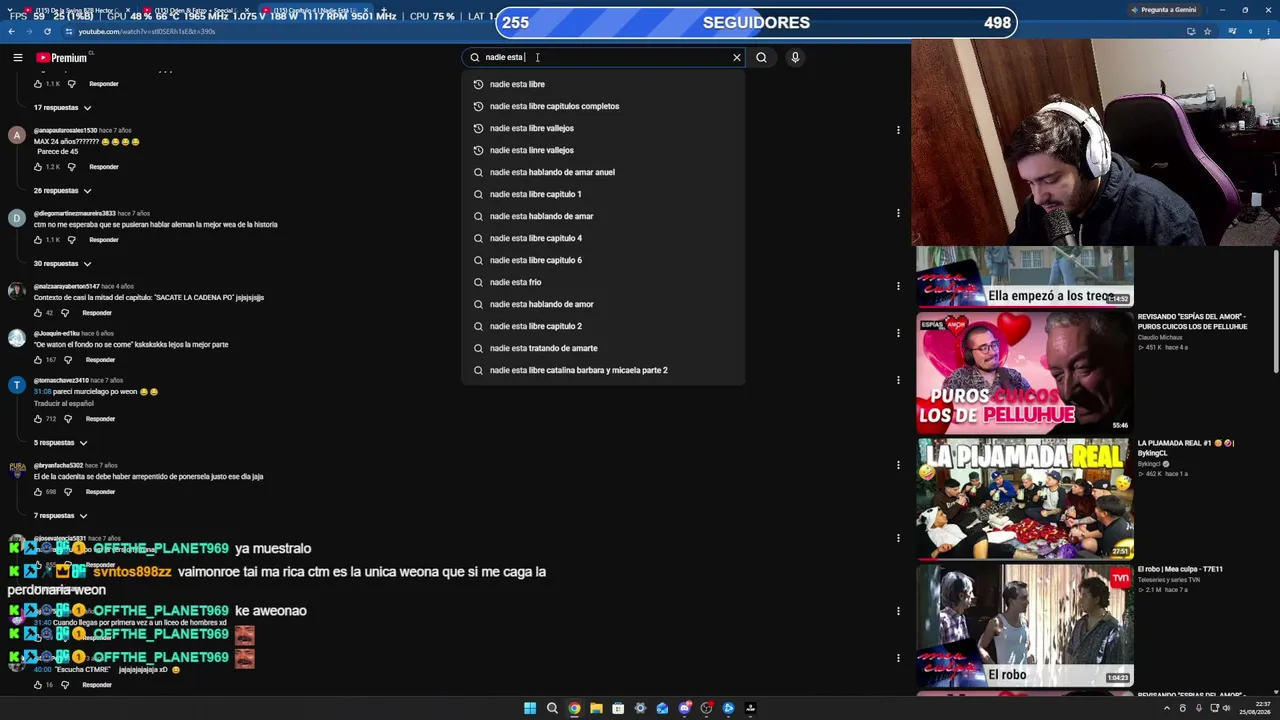Start voice search with the microphone
This screenshot has width=1280, height=720.
795,58
